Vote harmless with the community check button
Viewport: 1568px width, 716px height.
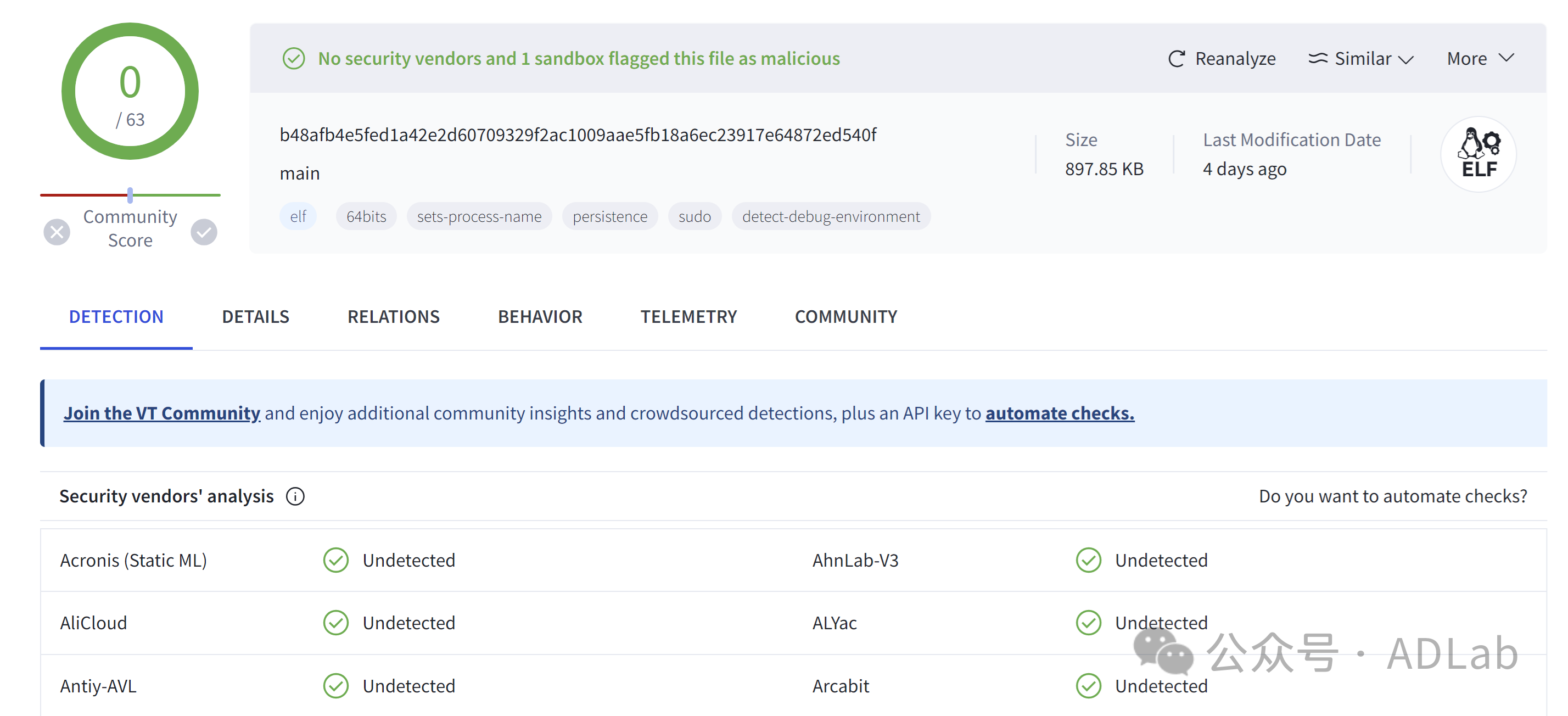tap(204, 232)
